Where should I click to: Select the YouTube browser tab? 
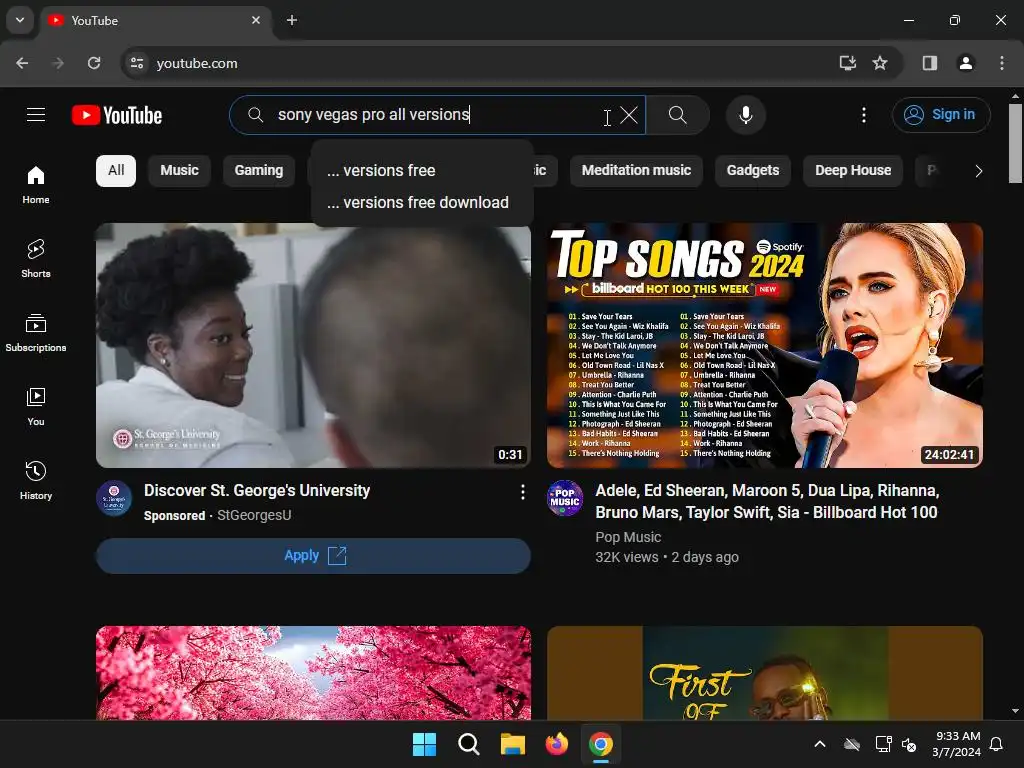[x=157, y=21]
